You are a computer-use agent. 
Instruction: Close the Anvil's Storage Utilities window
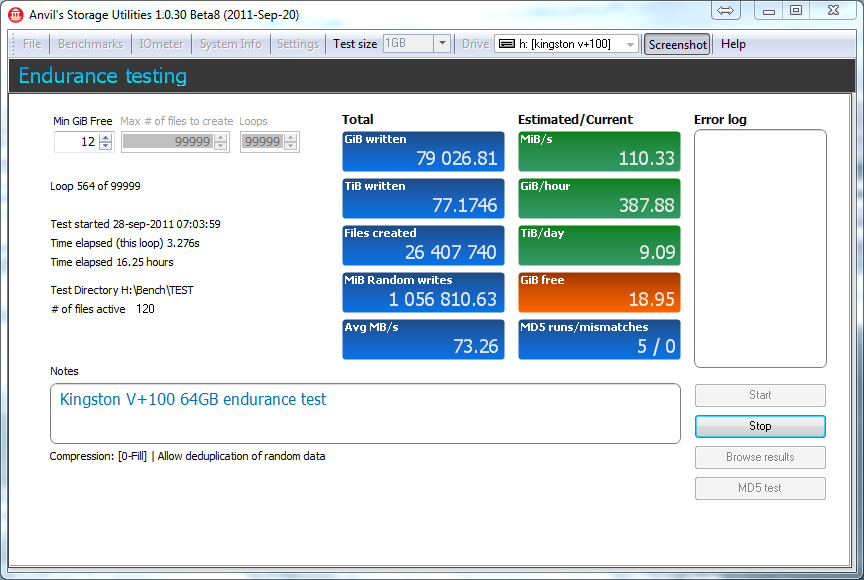coord(833,10)
